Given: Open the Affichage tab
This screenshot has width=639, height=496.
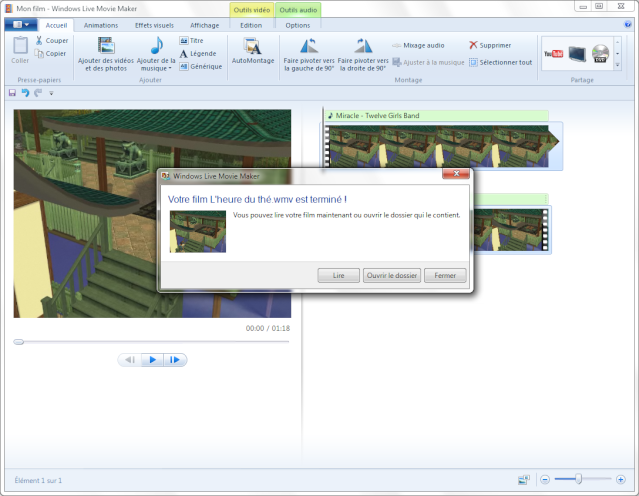Looking at the screenshot, I should click(205, 25).
